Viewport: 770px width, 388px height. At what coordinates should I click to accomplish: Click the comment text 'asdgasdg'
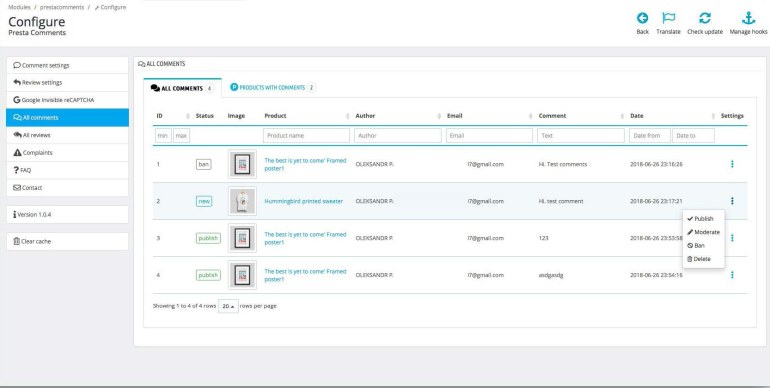551,275
